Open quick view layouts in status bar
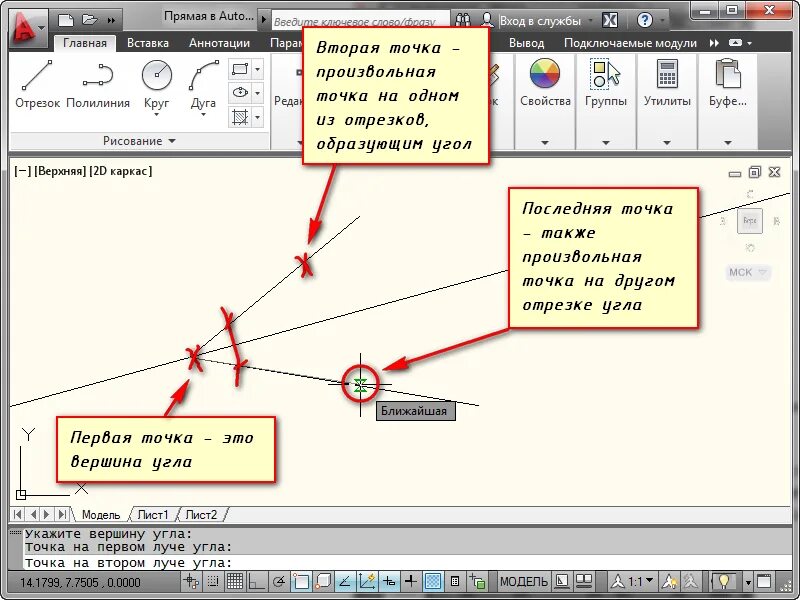 (x=562, y=582)
